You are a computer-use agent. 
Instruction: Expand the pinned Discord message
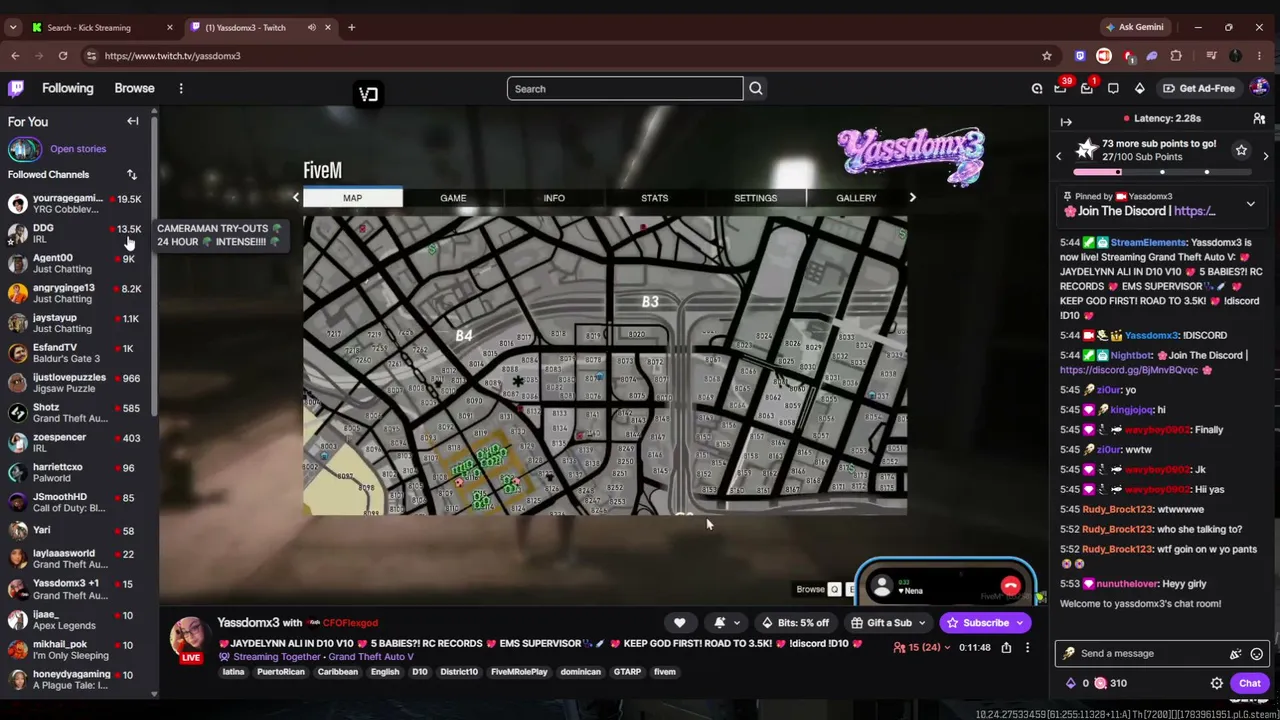tap(1250, 204)
